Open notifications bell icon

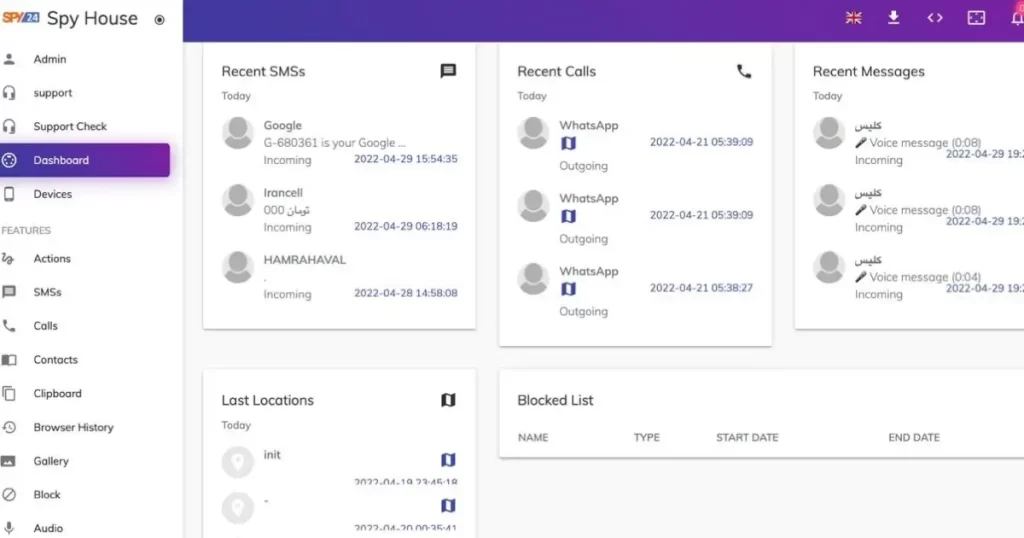[1017, 18]
